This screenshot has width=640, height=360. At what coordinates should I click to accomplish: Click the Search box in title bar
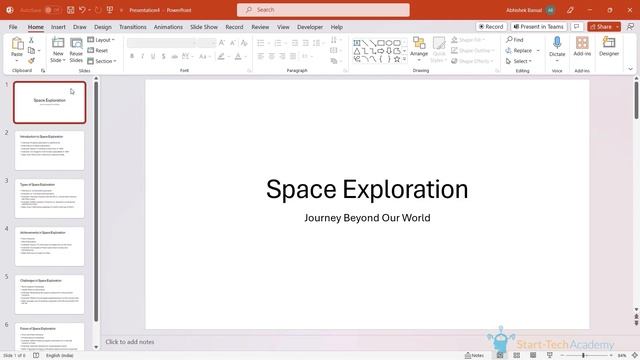click(x=323, y=10)
